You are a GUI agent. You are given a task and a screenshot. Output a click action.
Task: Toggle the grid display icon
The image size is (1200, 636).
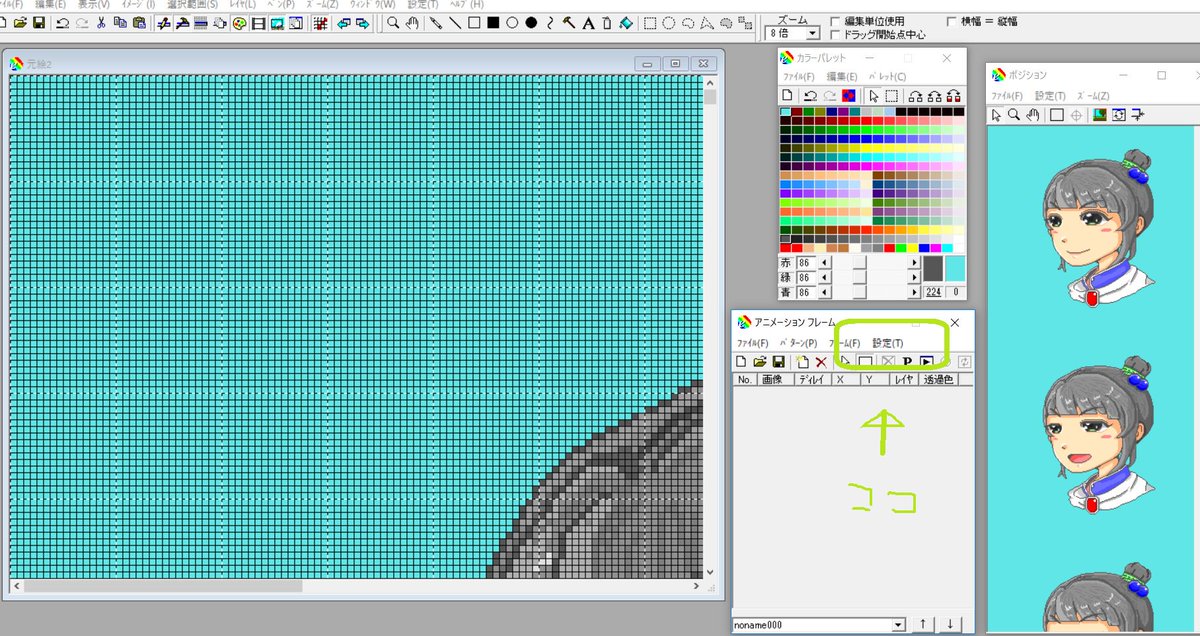pos(321,22)
